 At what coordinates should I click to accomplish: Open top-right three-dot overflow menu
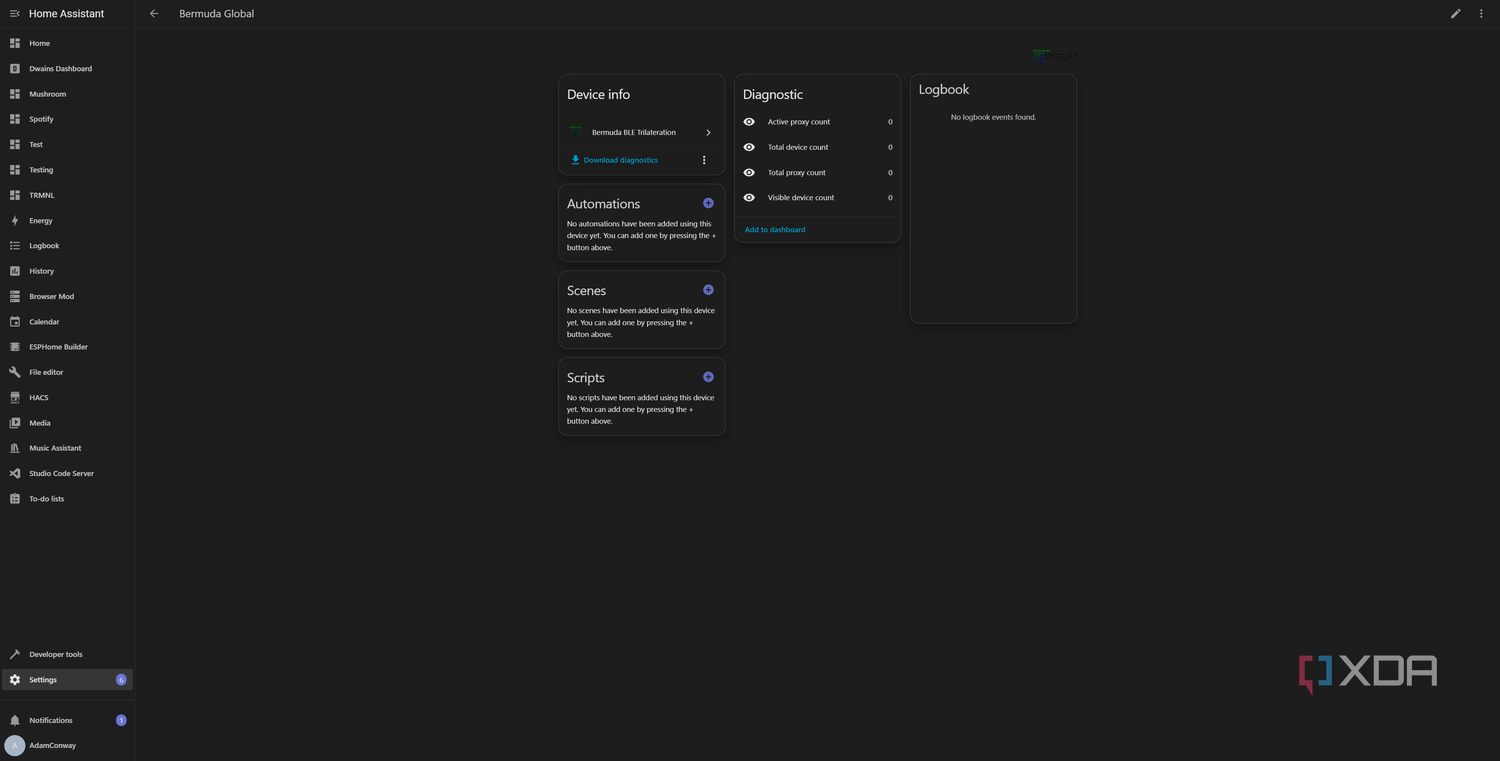(x=1481, y=14)
